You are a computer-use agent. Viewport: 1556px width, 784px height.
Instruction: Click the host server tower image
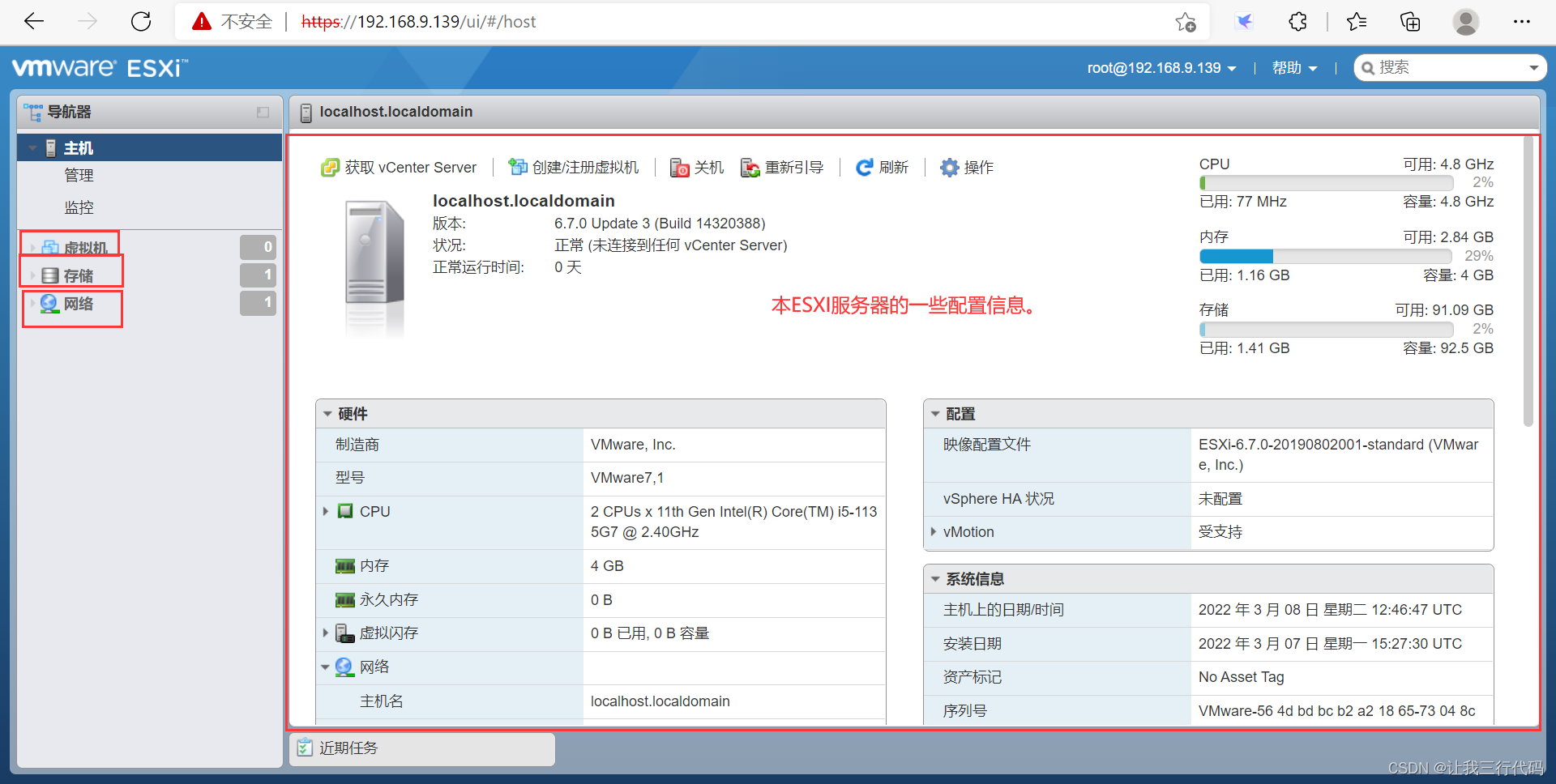pyautogui.click(x=374, y=253)
